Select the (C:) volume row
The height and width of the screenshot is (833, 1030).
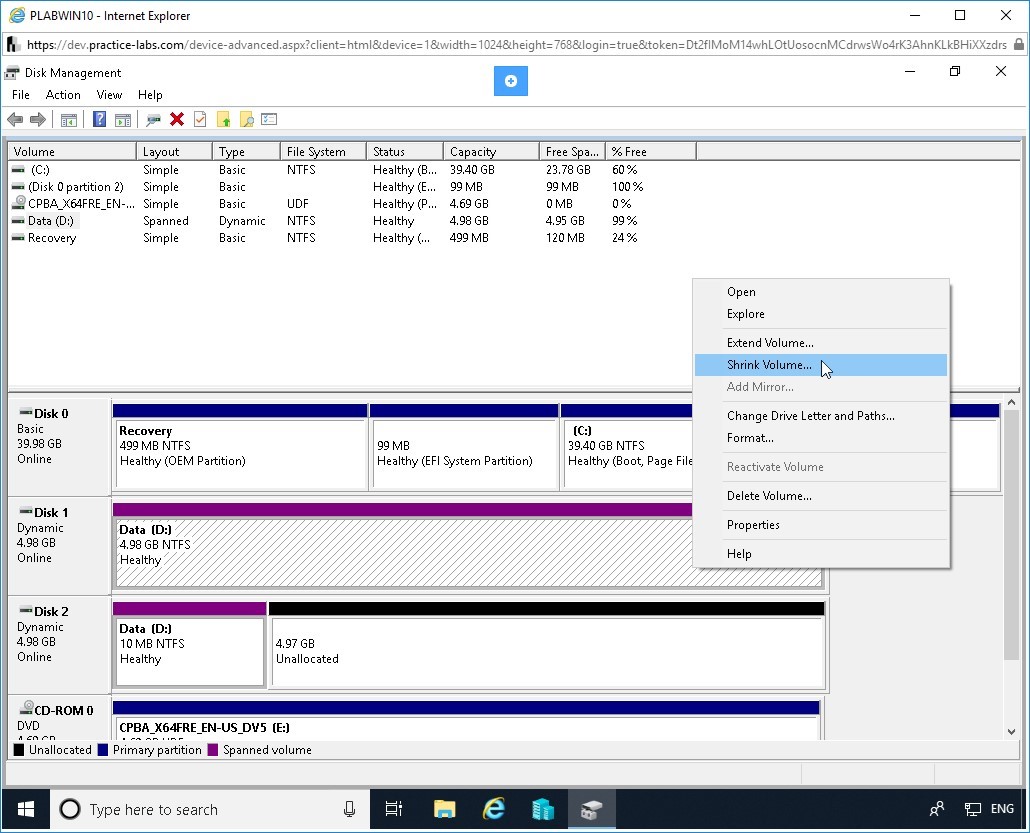click(x=353, y=169)
